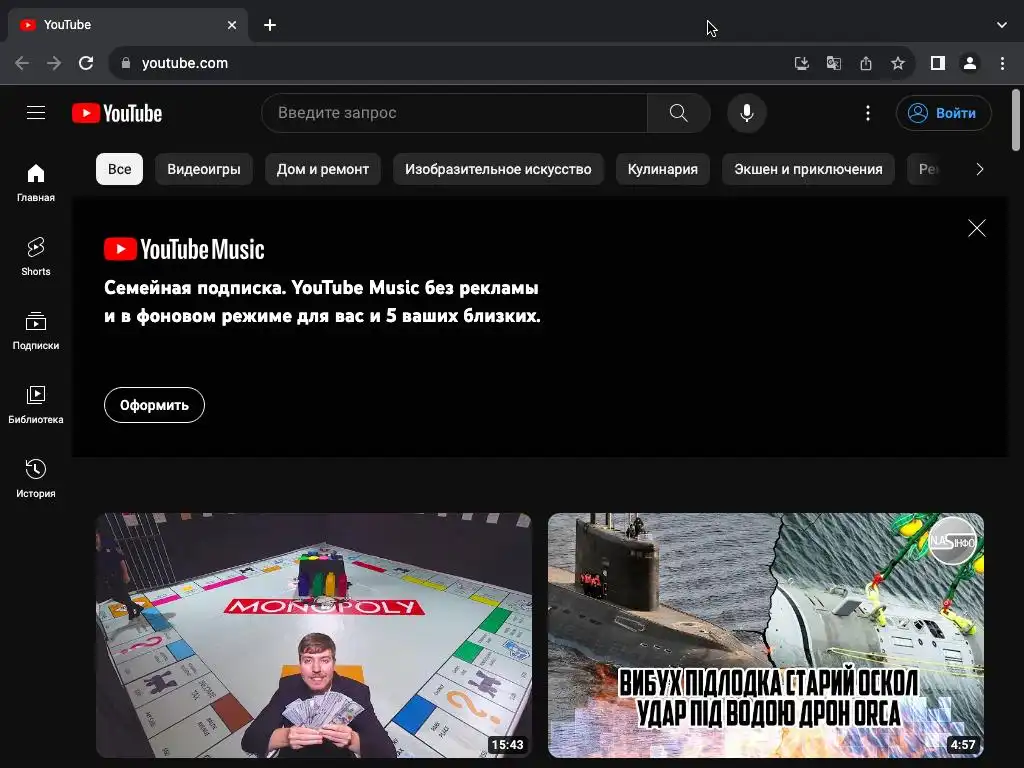Toggle the browser side panel

tap(938, 63)
